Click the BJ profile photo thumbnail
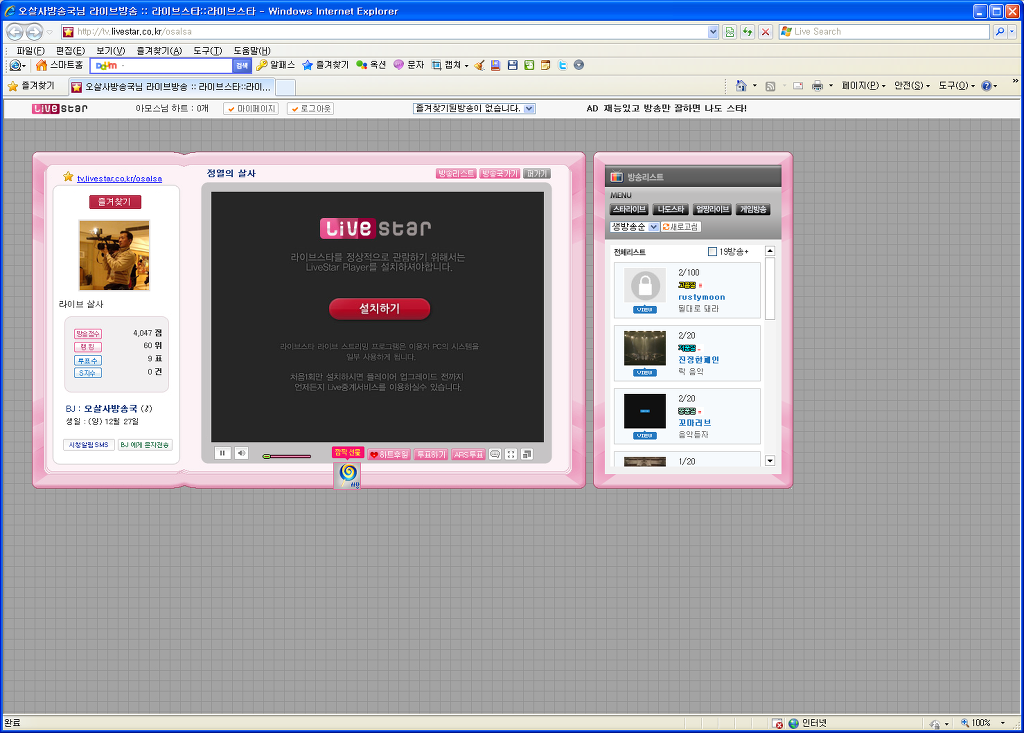This screenshot has height=733, width=1024. (x=114, y=255)
